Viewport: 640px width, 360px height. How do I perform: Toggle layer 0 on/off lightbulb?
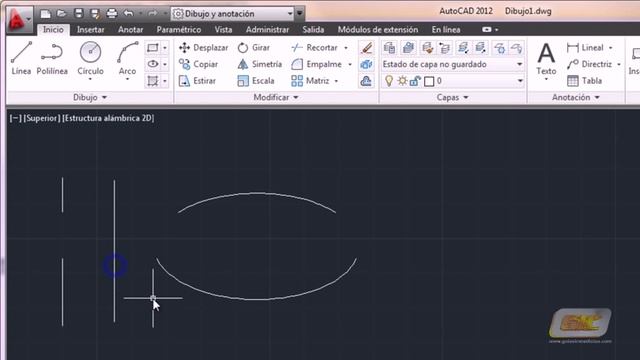point(389,81)
